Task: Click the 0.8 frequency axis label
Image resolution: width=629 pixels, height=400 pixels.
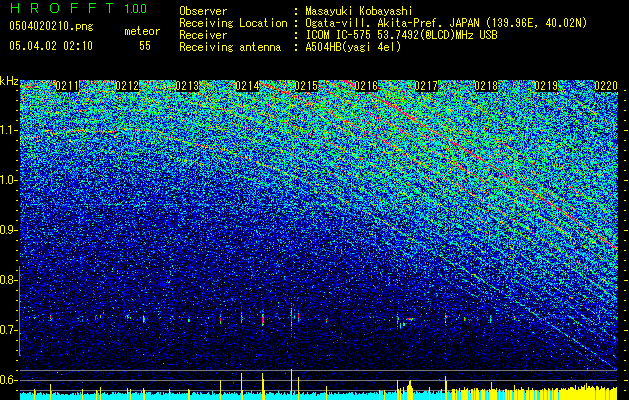Action: tap(8, 280)
